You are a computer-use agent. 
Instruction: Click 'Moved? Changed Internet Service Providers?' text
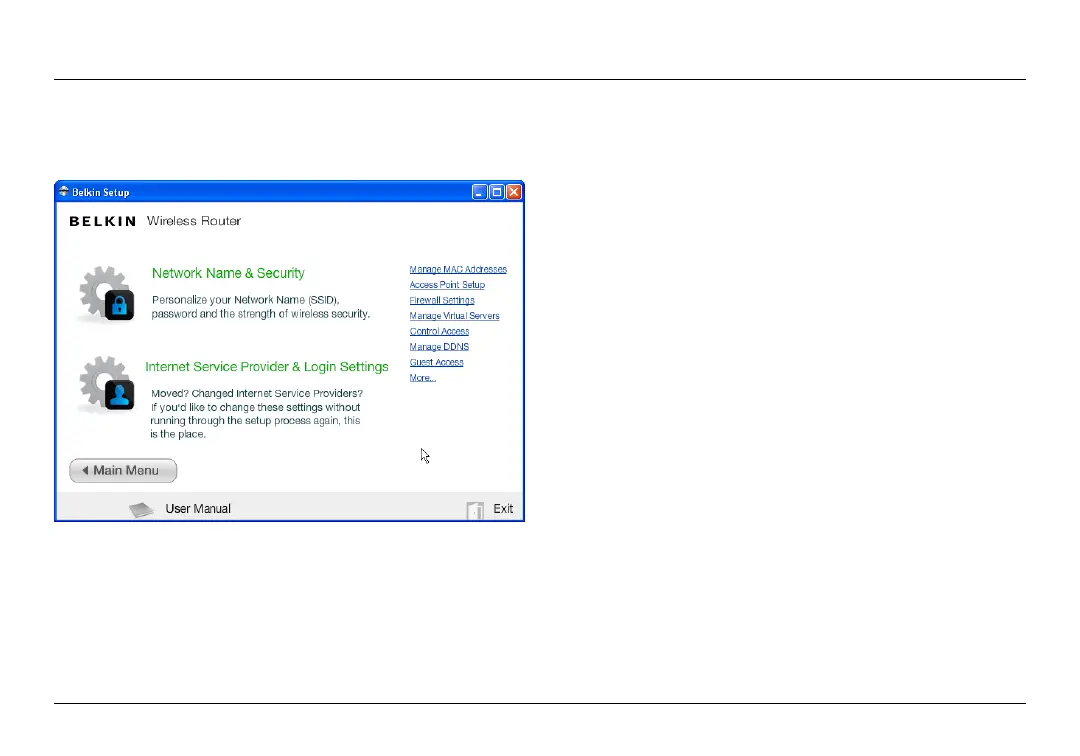tap(257, 394)
